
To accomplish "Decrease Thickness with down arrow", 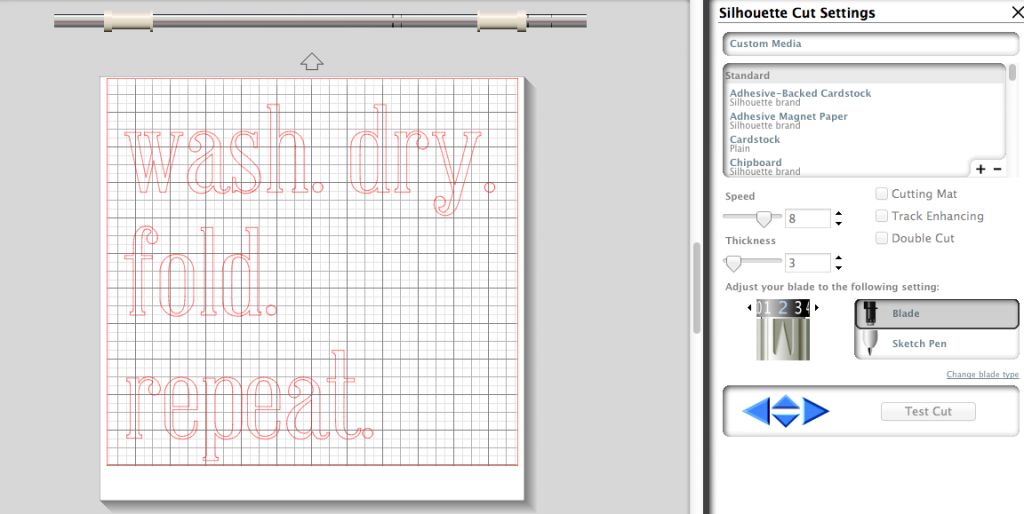I will point(839,268).
